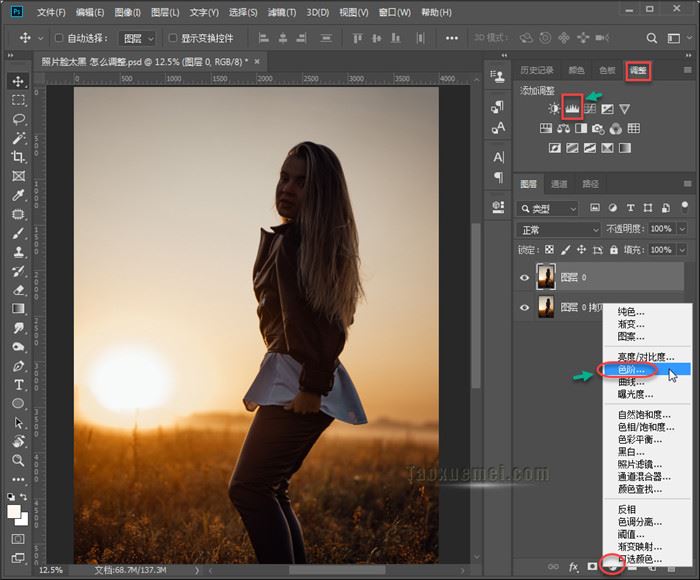Click the 图层 0 layer thumbnail
This screenshot has height=580, width=700.
click(x=546, y=277)
